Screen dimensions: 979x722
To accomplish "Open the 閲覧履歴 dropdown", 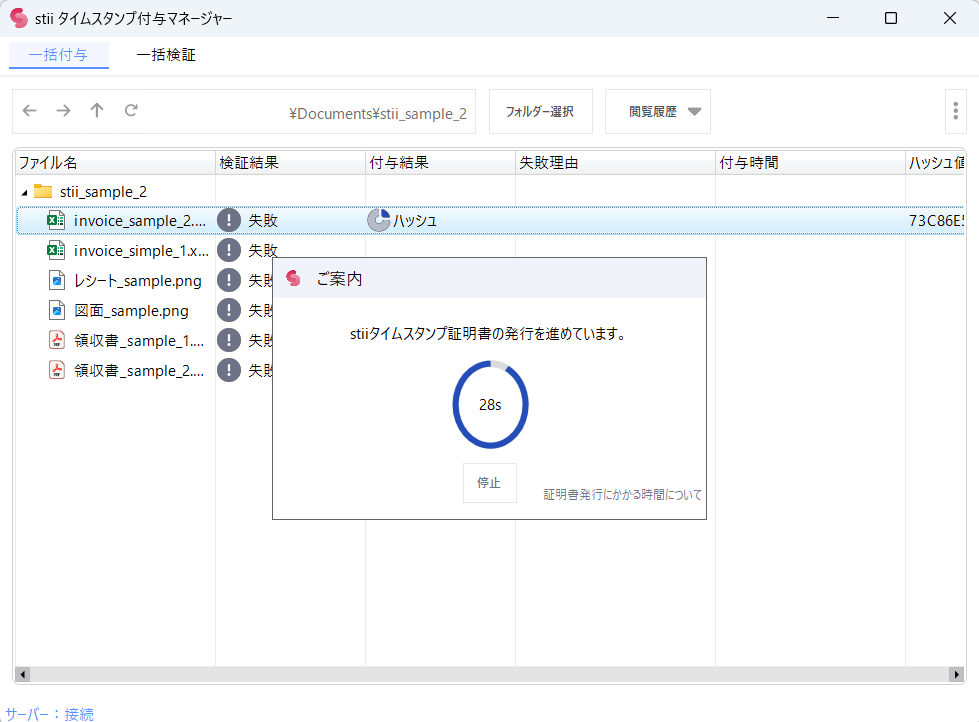I will (x=657, y=111).
